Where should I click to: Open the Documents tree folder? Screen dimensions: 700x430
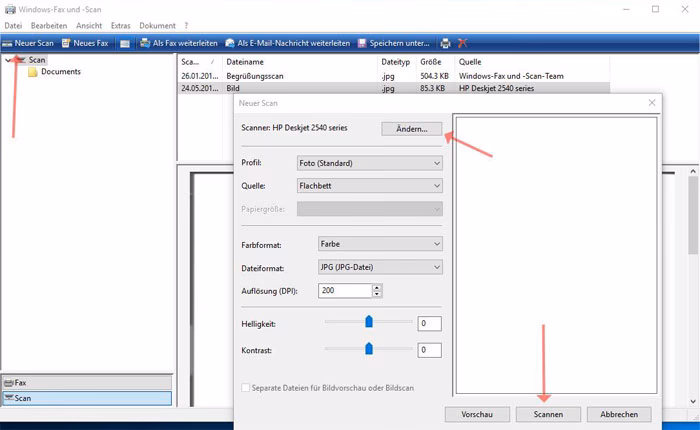pos(61,72)
